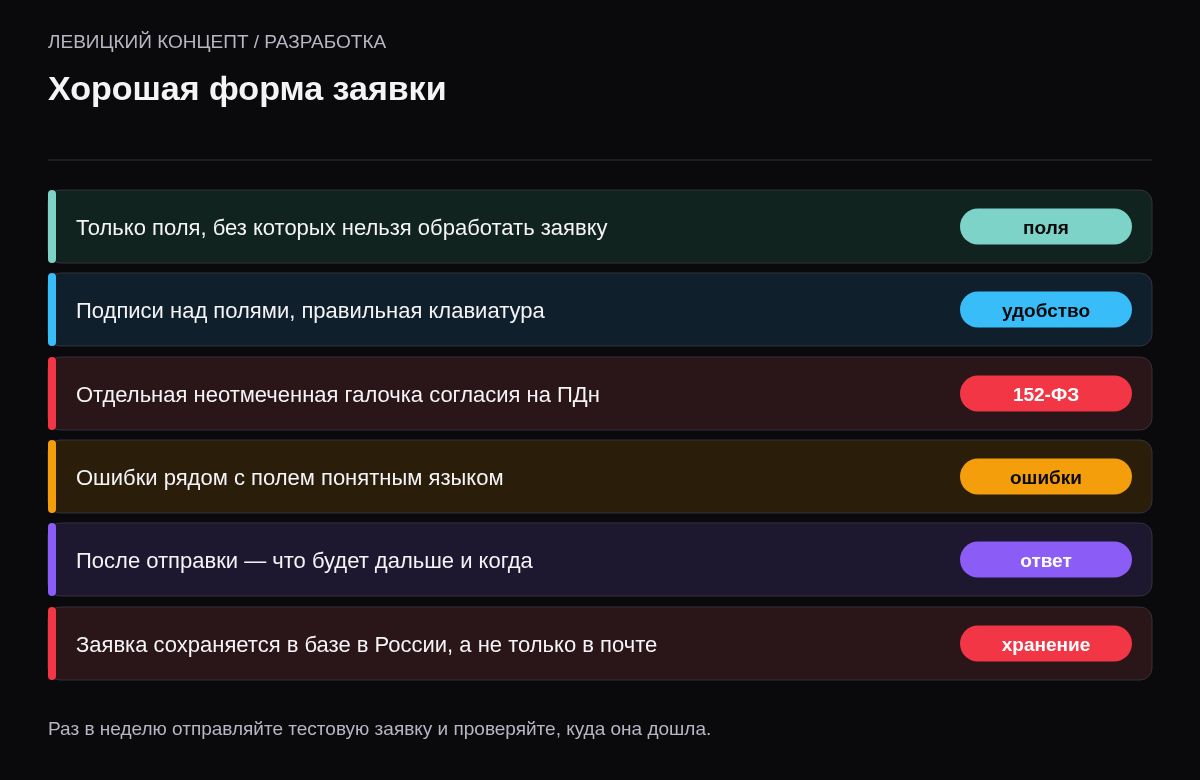Select text 'Отдельная неотмеченная галочка согласия на ПДн'
1200x780 pixels.
[x=338, y=395]
